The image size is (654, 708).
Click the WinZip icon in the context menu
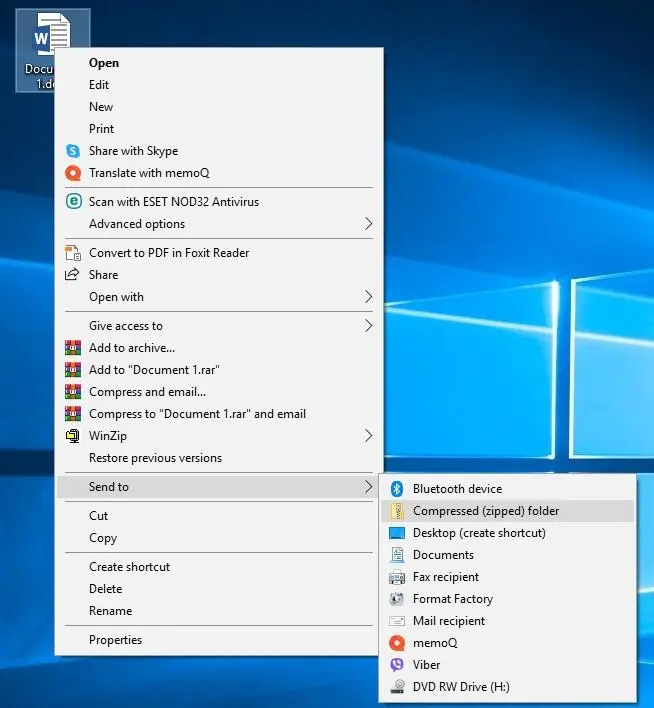72,436
